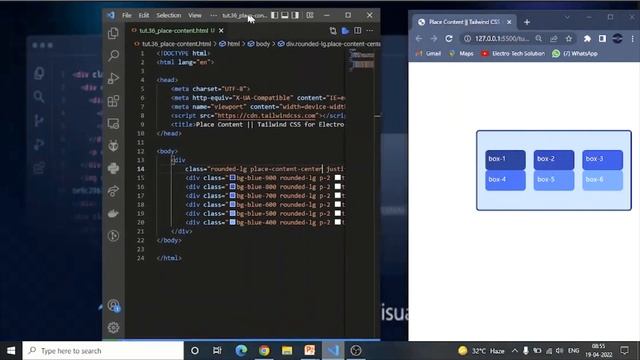Open the browser extensions puzzle icon
This screenshot has height=360, width=640.
click(x=587, y=38)
